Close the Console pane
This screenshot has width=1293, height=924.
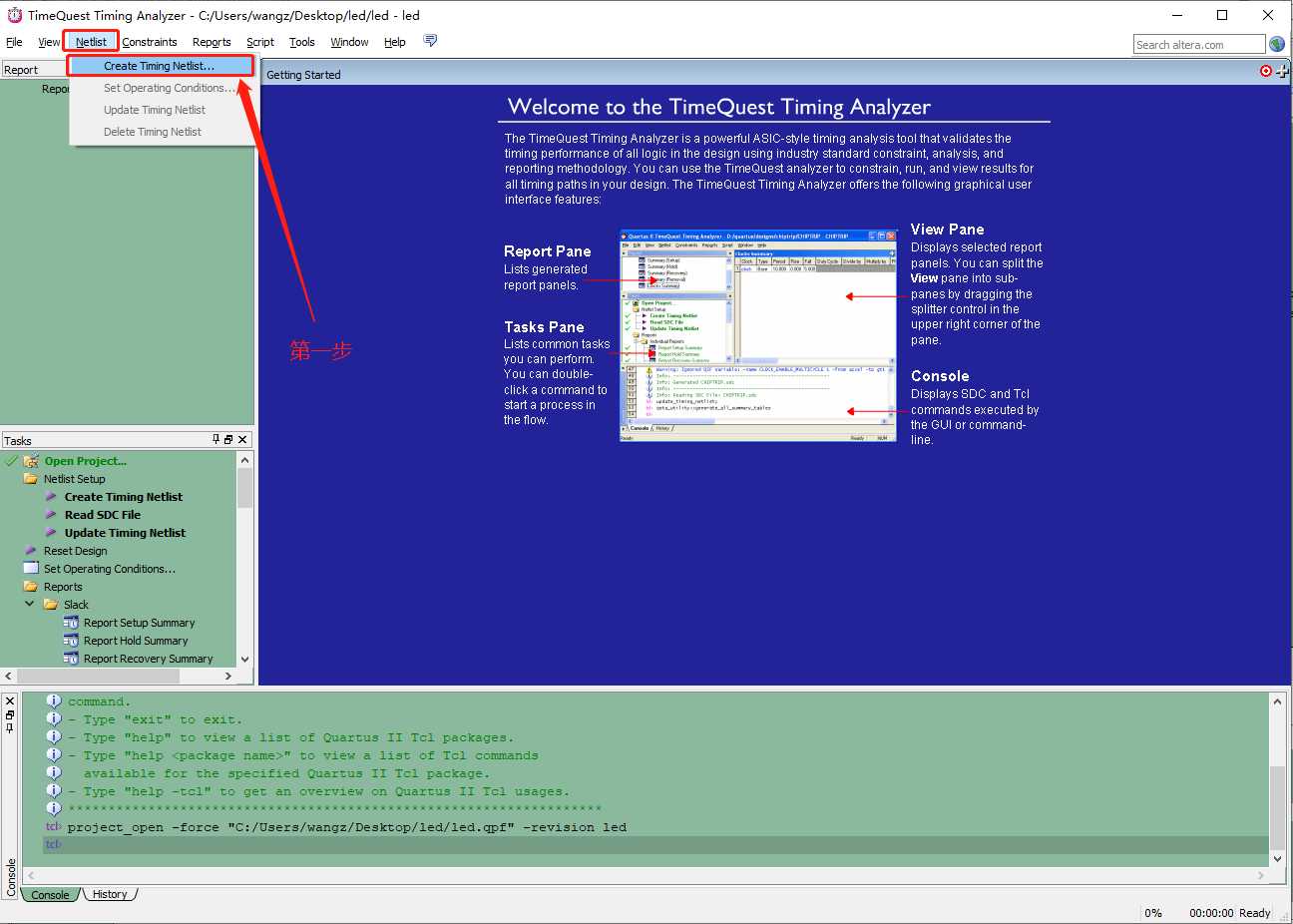pyautogui.click(x=10, y=701)
